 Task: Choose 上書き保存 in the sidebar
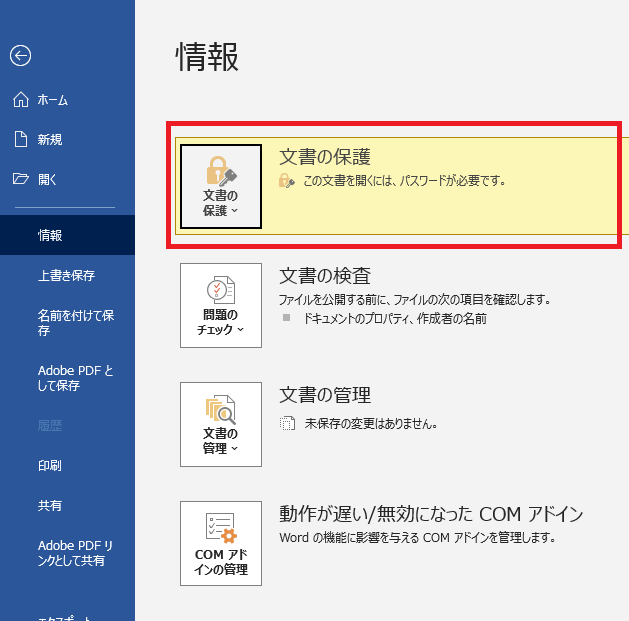coord(67,275)
